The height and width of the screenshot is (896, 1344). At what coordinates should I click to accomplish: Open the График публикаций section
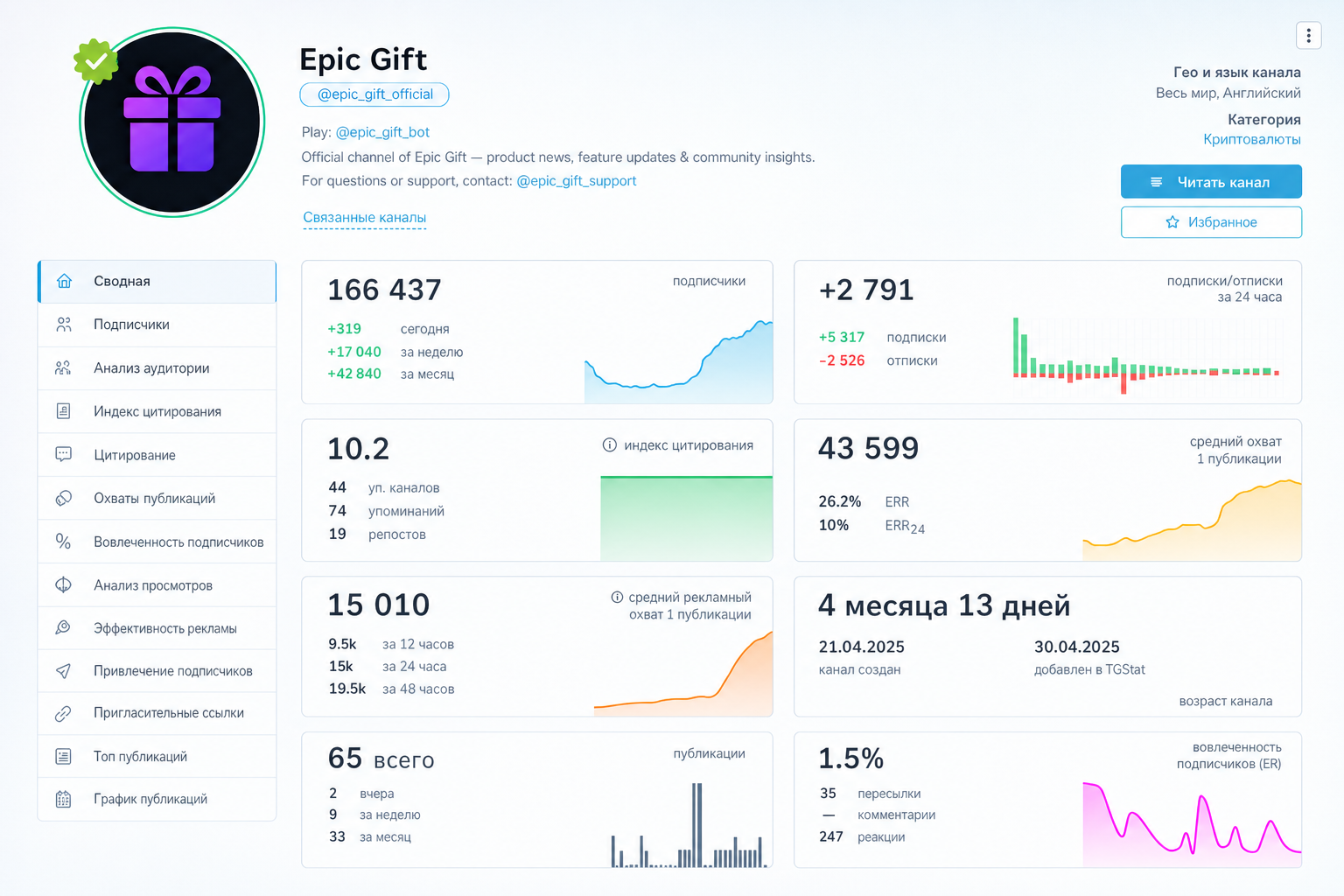(157, 799)
